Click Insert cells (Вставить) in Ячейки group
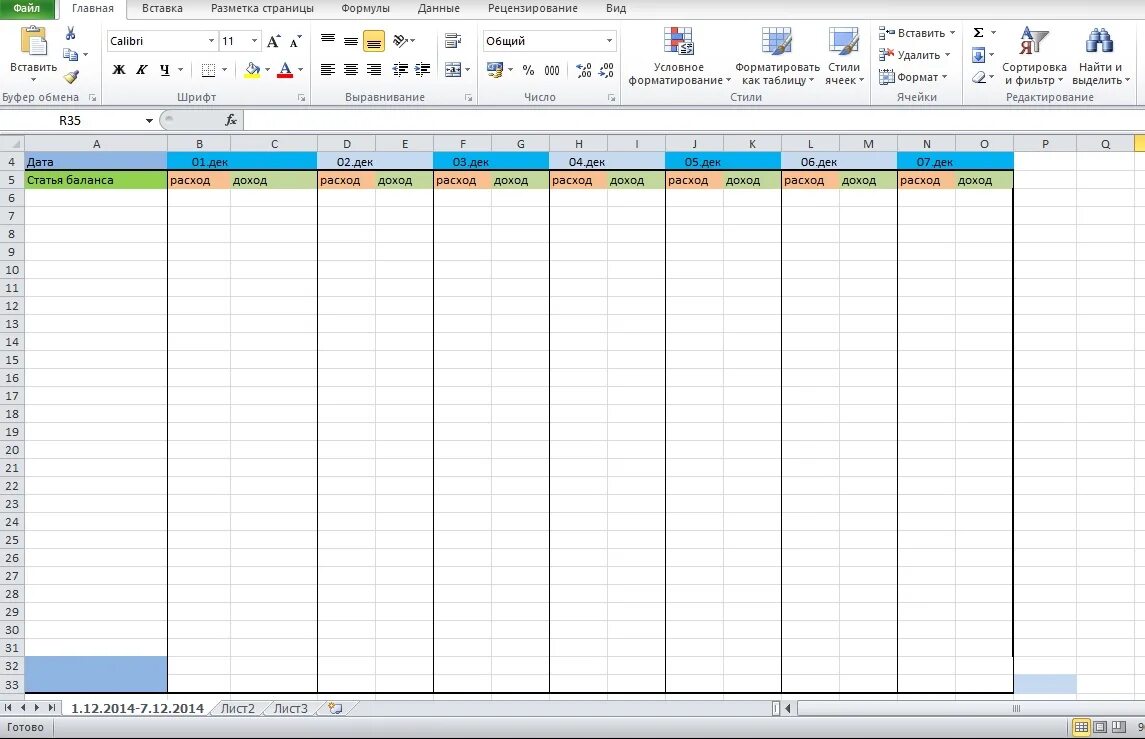1145x739 pixels. 917,33
